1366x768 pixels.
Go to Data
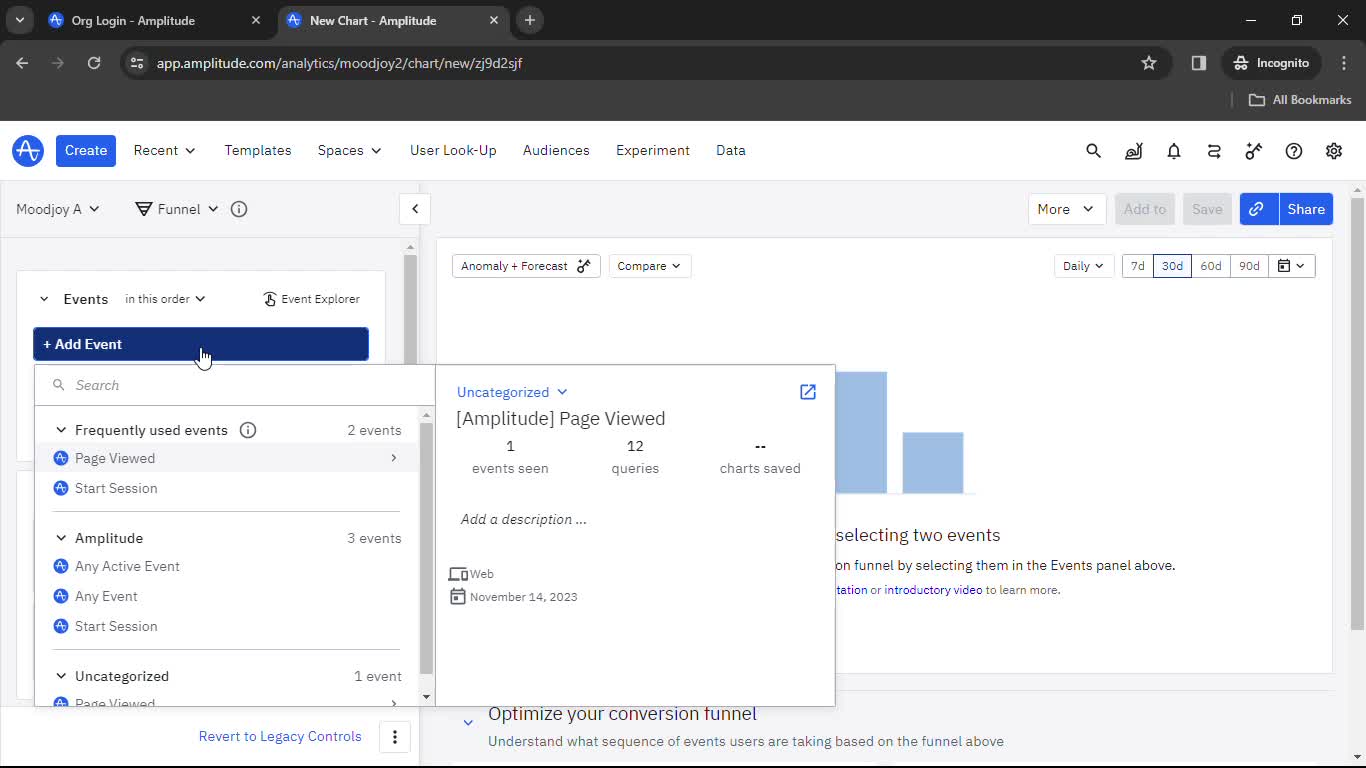click(731, 150)
